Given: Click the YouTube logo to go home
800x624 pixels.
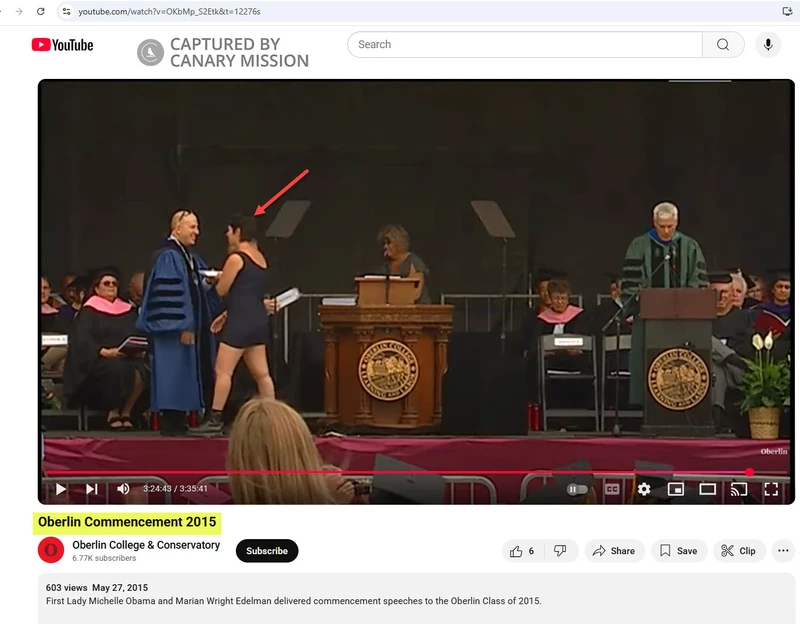Looking at the screenshot, I should (x=62, y=45).
